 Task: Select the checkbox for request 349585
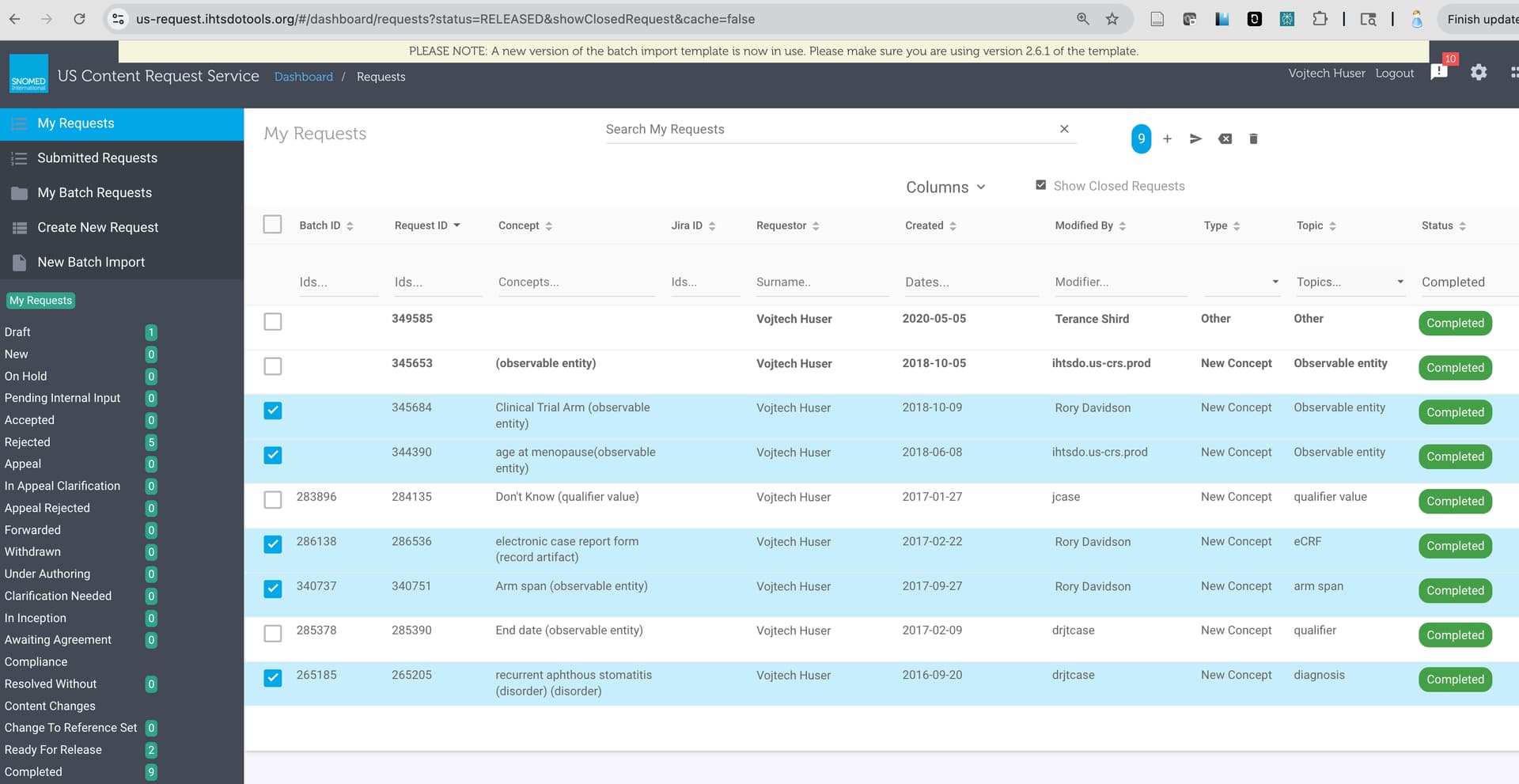click(273, 322)
